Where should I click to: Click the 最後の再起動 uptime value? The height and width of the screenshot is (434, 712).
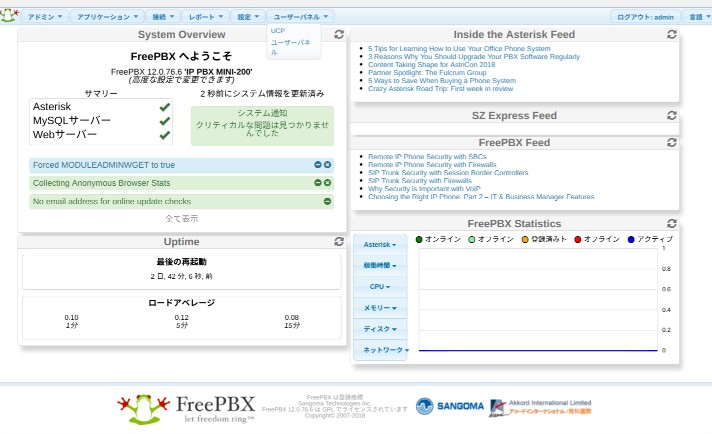[x=182, y=276]
